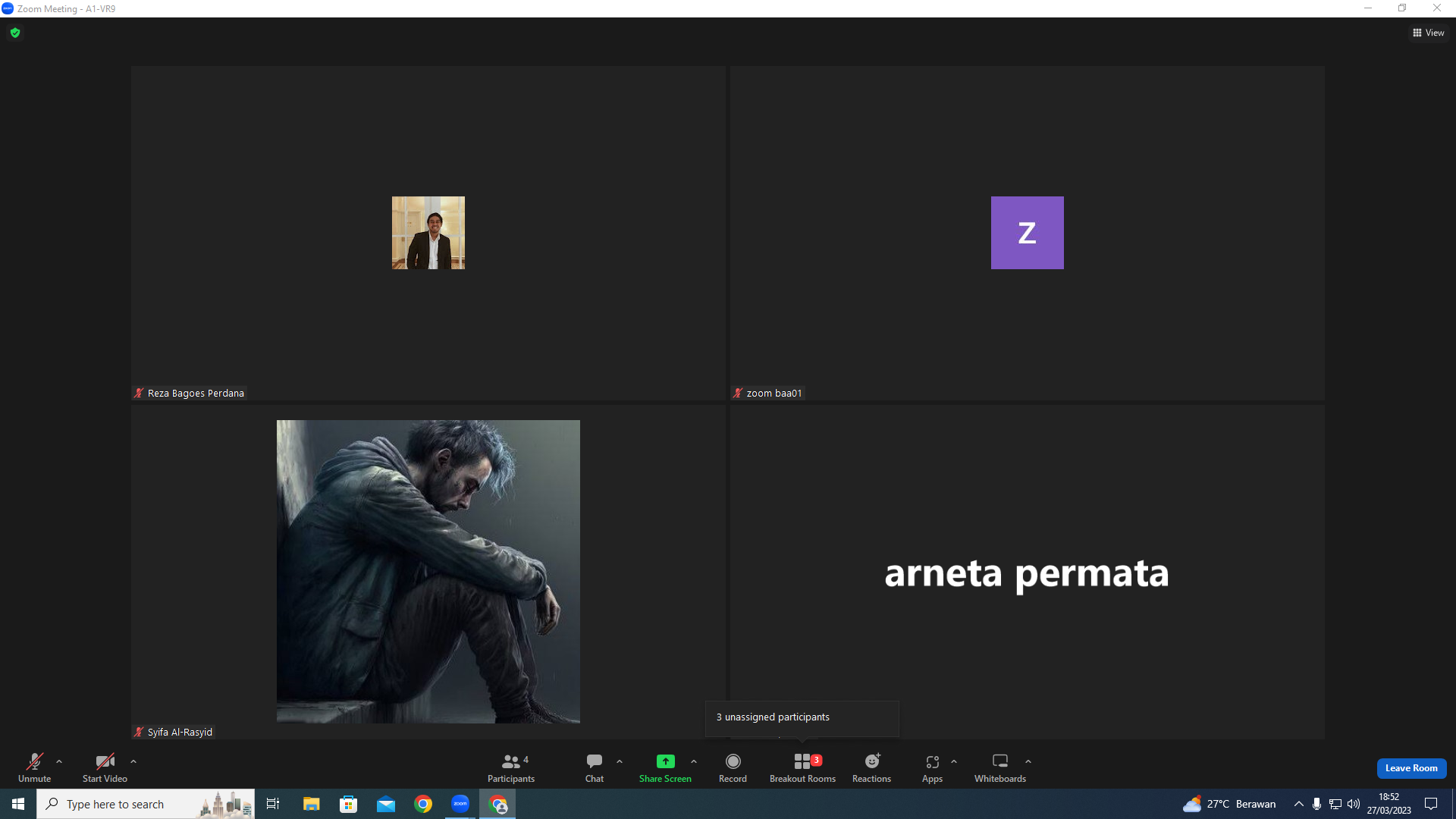Image resolution: width=1456 pixels, height=819 pixels.
Task: Open the Chat panel
Action: coord(595,767)
